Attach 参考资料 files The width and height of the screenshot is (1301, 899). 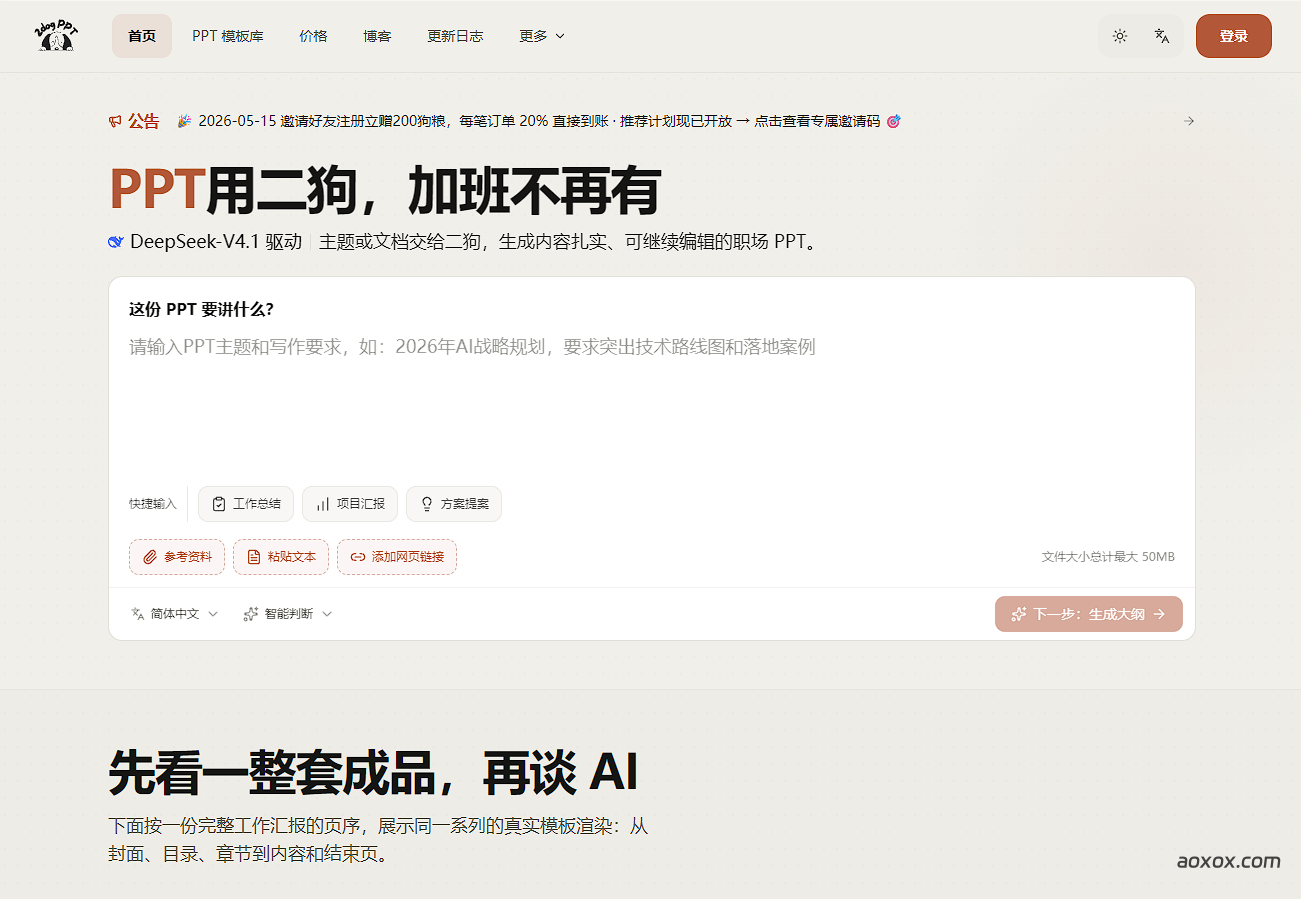click(177, 557)
